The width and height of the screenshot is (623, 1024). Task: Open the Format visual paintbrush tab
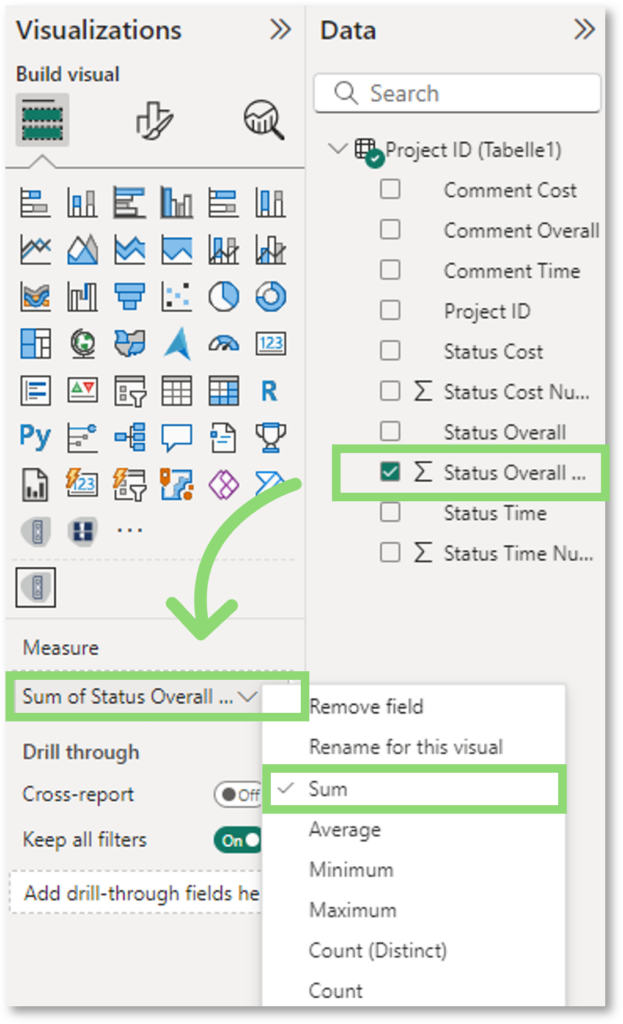[x=154, y=121]
